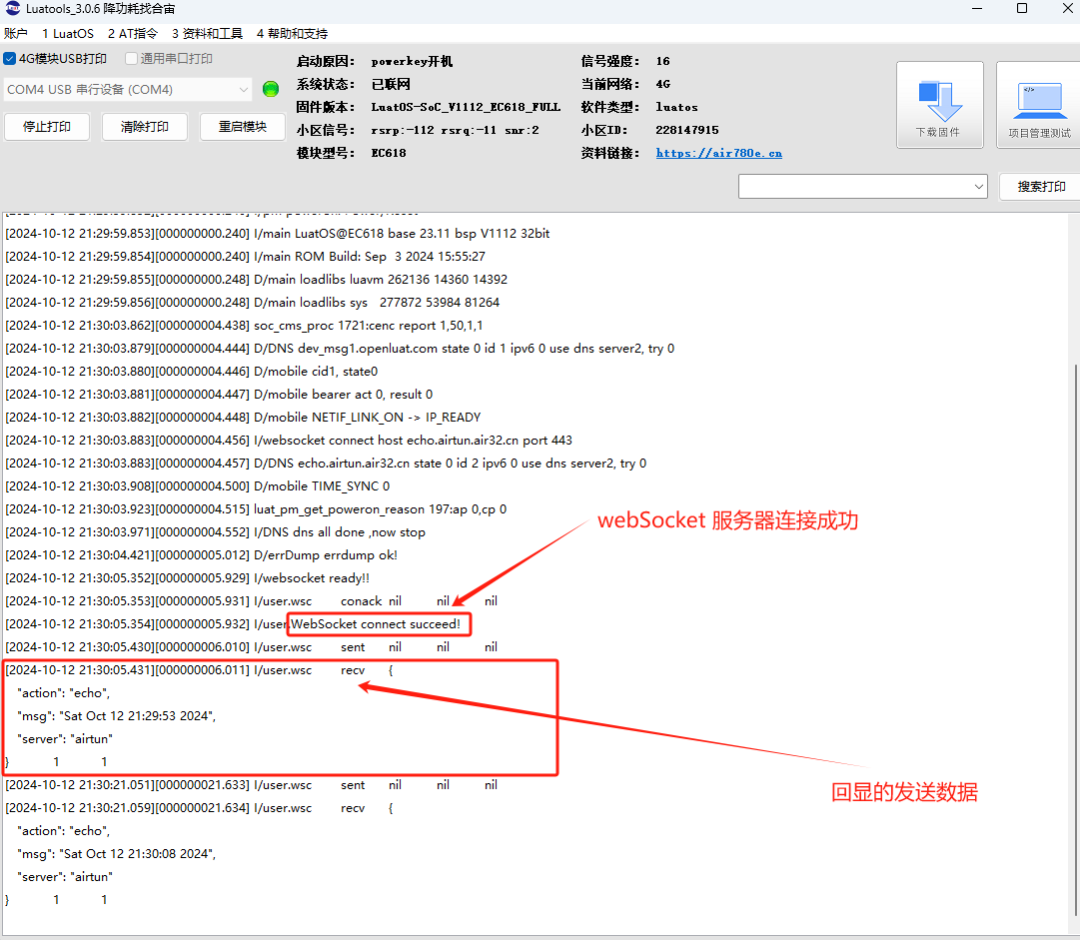1080x940 pixels.
Task: Click the 清除打印 button
Action: click(x=145, y=127)
